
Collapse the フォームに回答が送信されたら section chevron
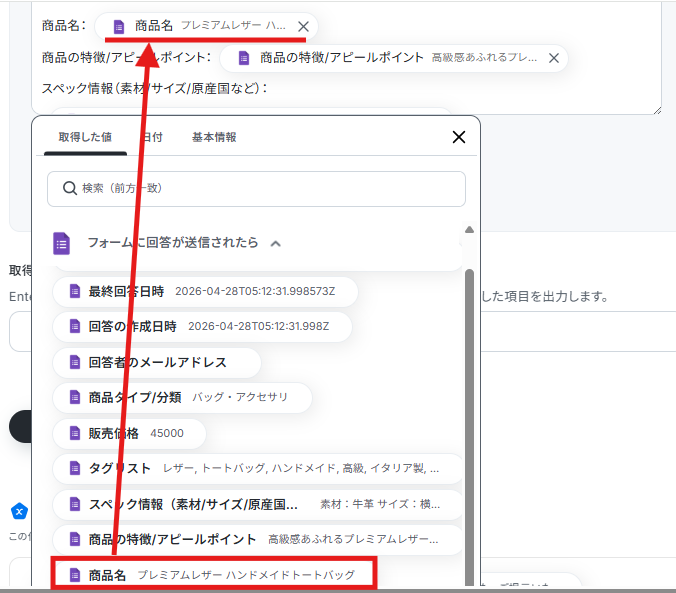pos(275,244)
